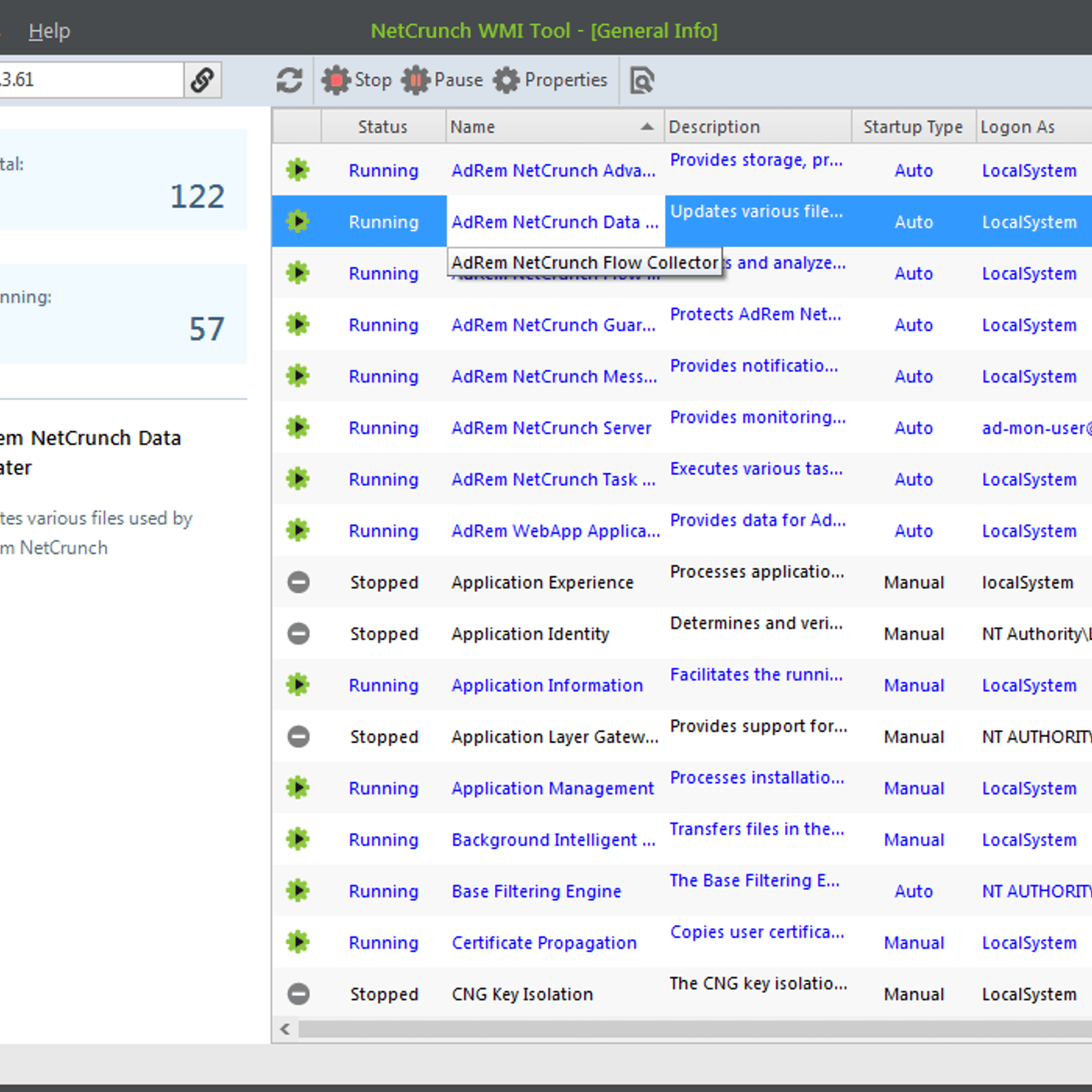Sort by the Status column header
1092x1092 pixels.
click(x=383, y=127)
